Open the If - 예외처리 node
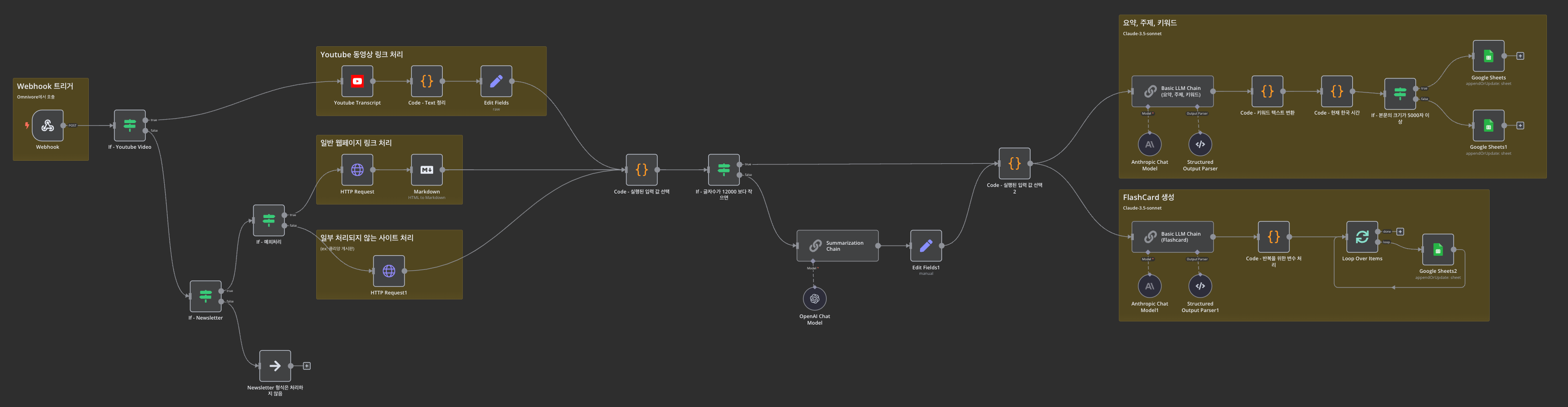This screenshot has height=407, width=1568. click(x=269, y=221)
